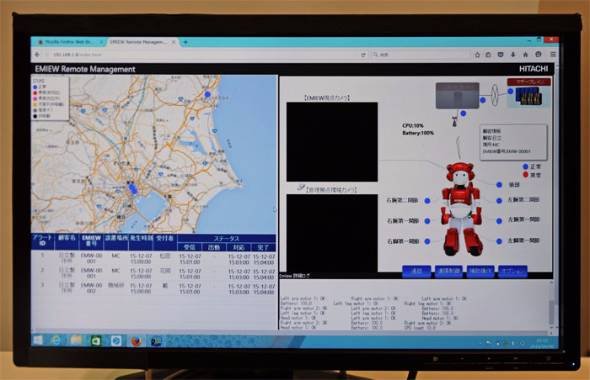The image size is (590, 380).
Task: Click the EMIEW番号 column header
Action: pos(91,241)
